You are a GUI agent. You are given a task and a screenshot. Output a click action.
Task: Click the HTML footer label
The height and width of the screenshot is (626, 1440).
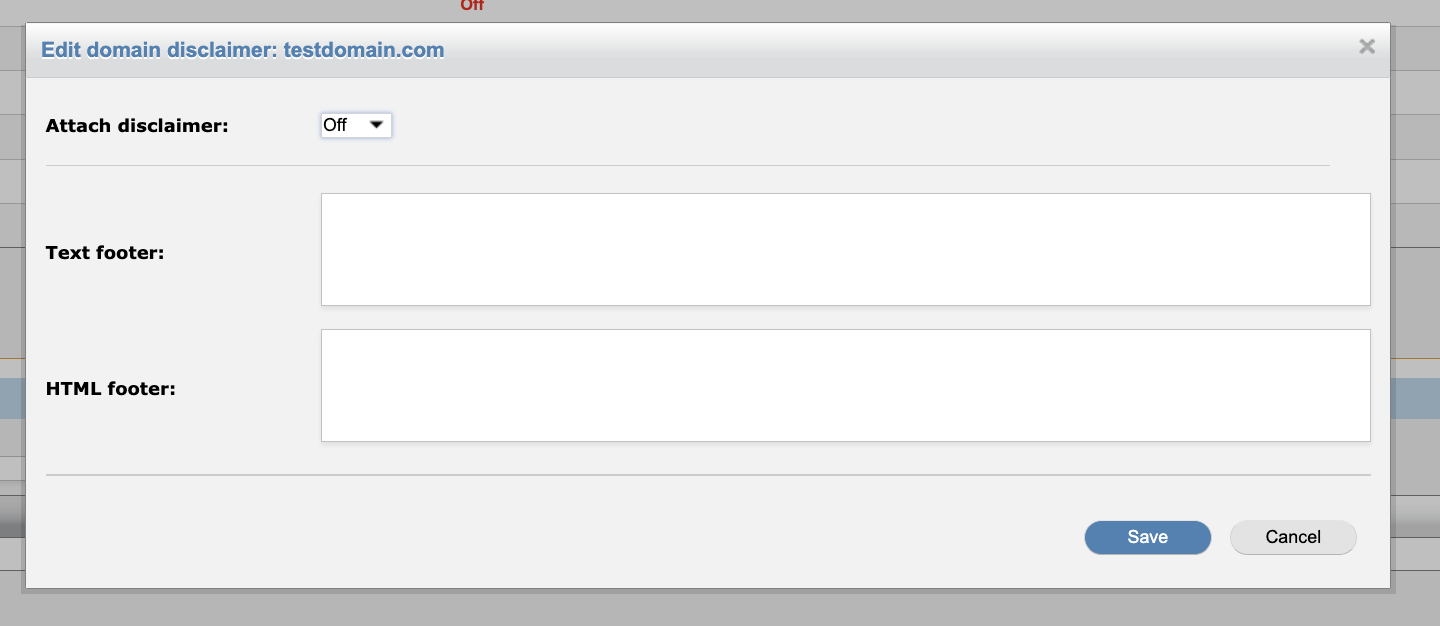[109, 388]
